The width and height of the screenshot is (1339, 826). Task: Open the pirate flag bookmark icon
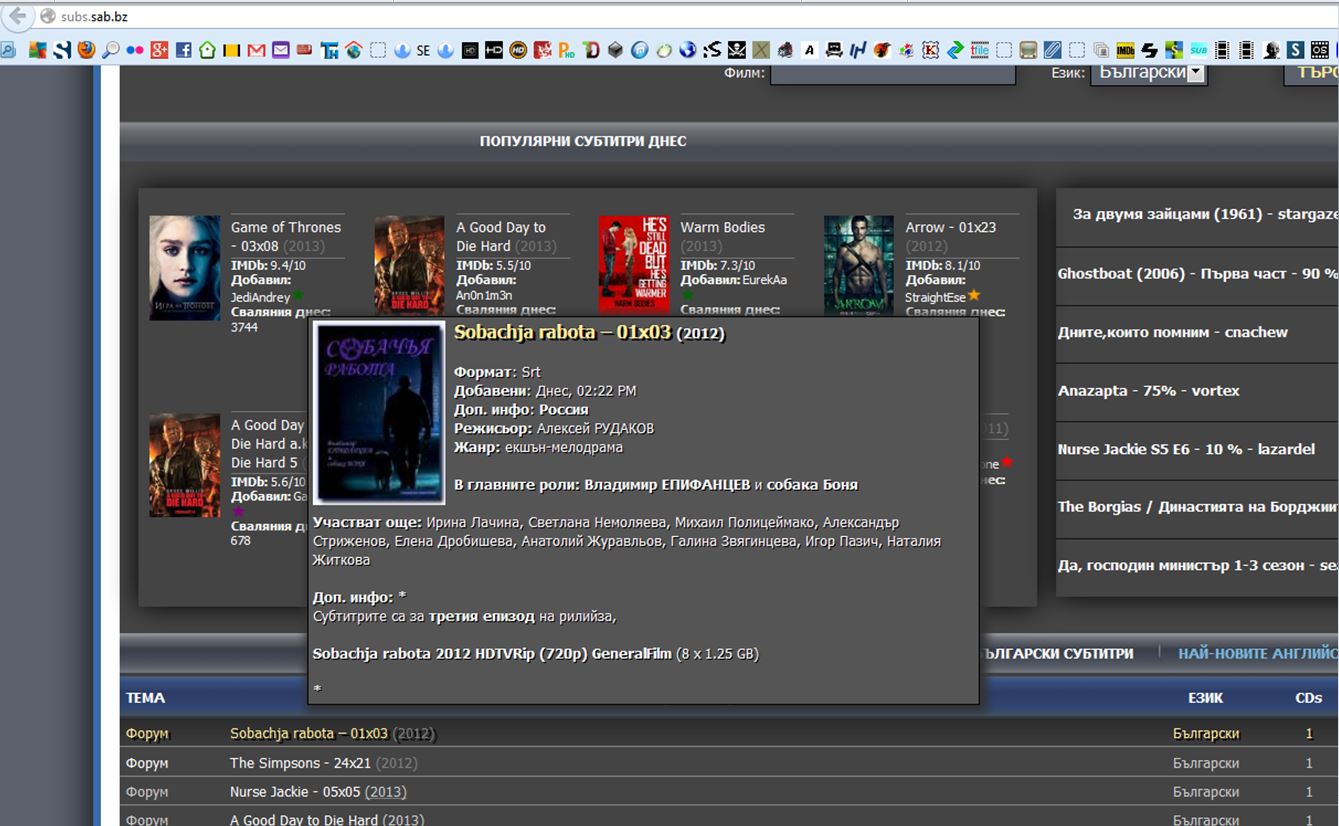pos(736,50)
